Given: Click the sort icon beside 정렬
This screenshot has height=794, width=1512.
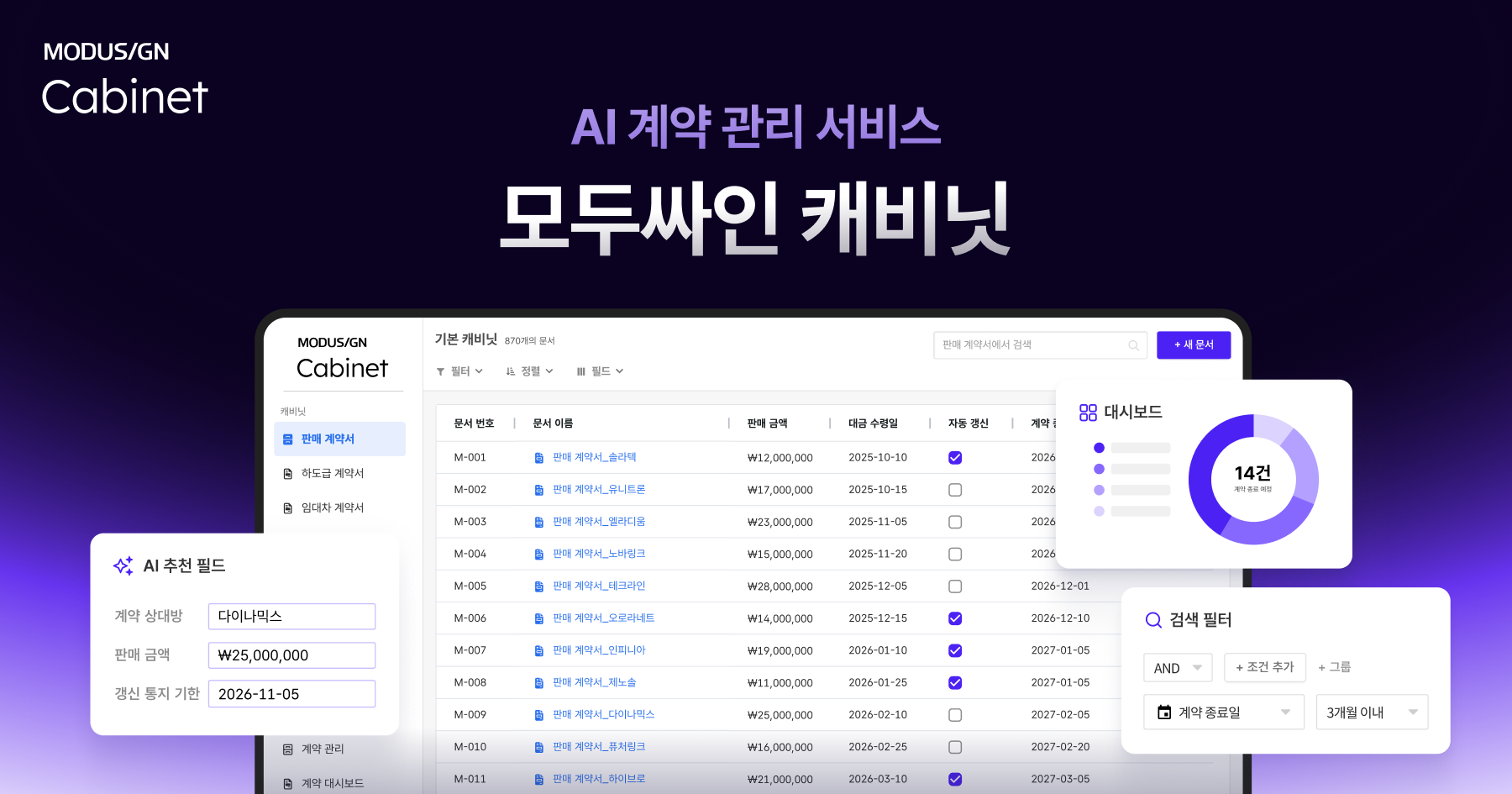Looking at the screenshot, I should click(512, 371).
